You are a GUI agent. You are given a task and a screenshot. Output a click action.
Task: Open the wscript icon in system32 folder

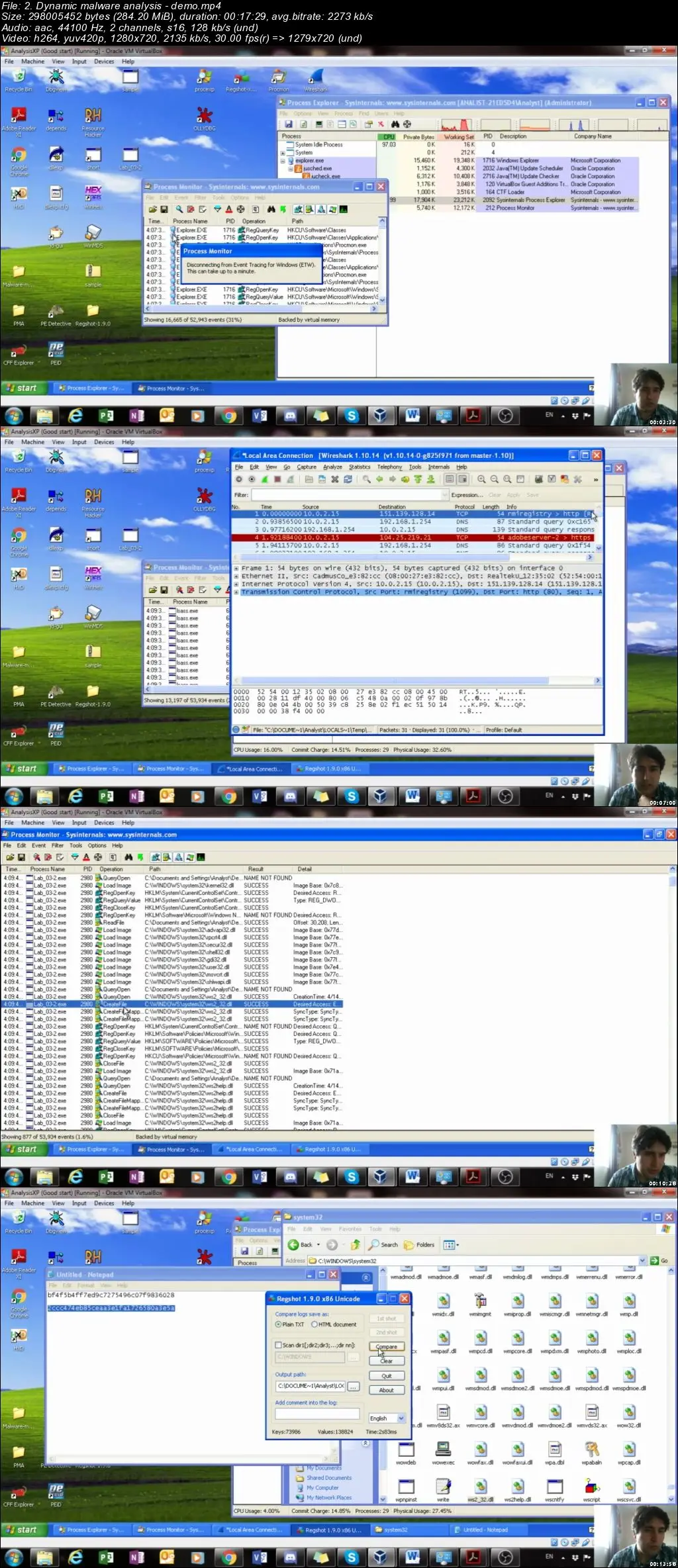(591, 1489)
